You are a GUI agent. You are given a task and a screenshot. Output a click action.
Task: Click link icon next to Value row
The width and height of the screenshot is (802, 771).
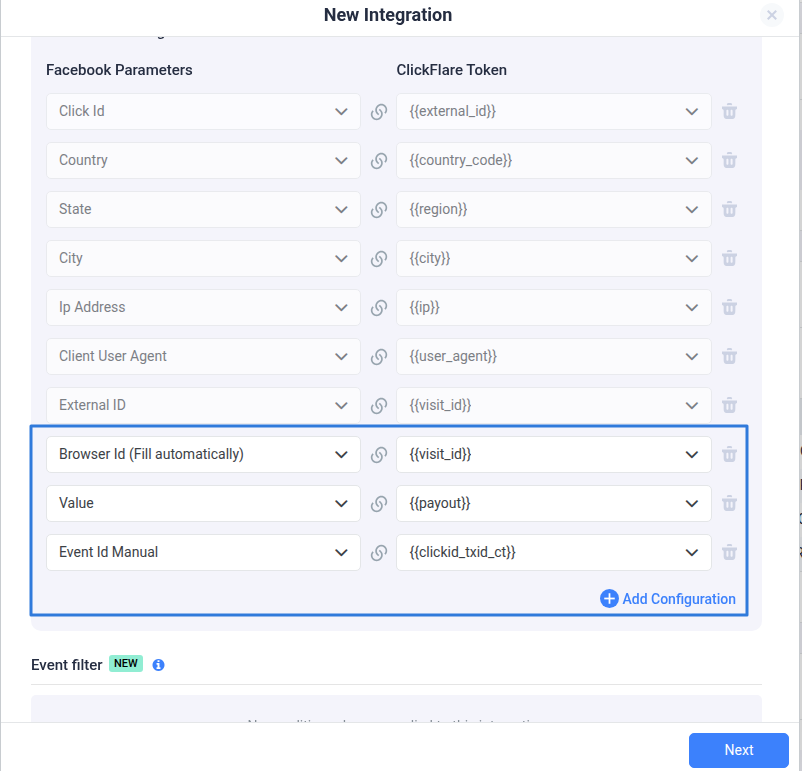[x=378, y=503]
